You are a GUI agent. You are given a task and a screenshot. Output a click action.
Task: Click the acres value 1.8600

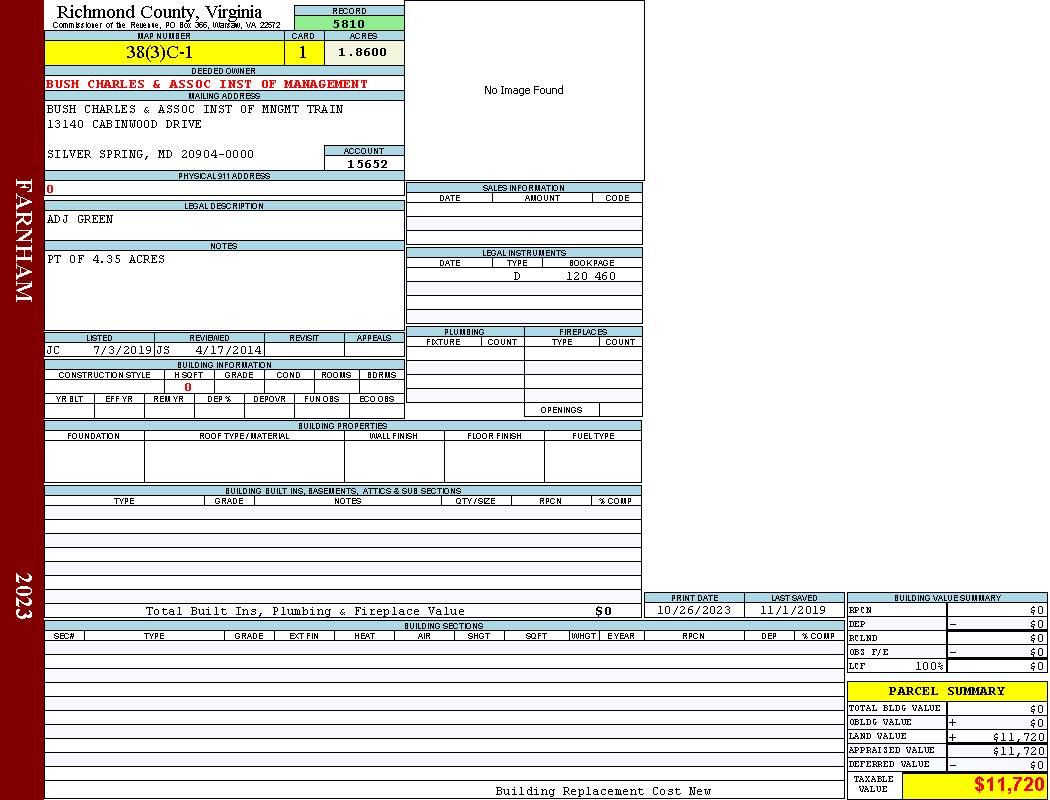coord(363,53)
